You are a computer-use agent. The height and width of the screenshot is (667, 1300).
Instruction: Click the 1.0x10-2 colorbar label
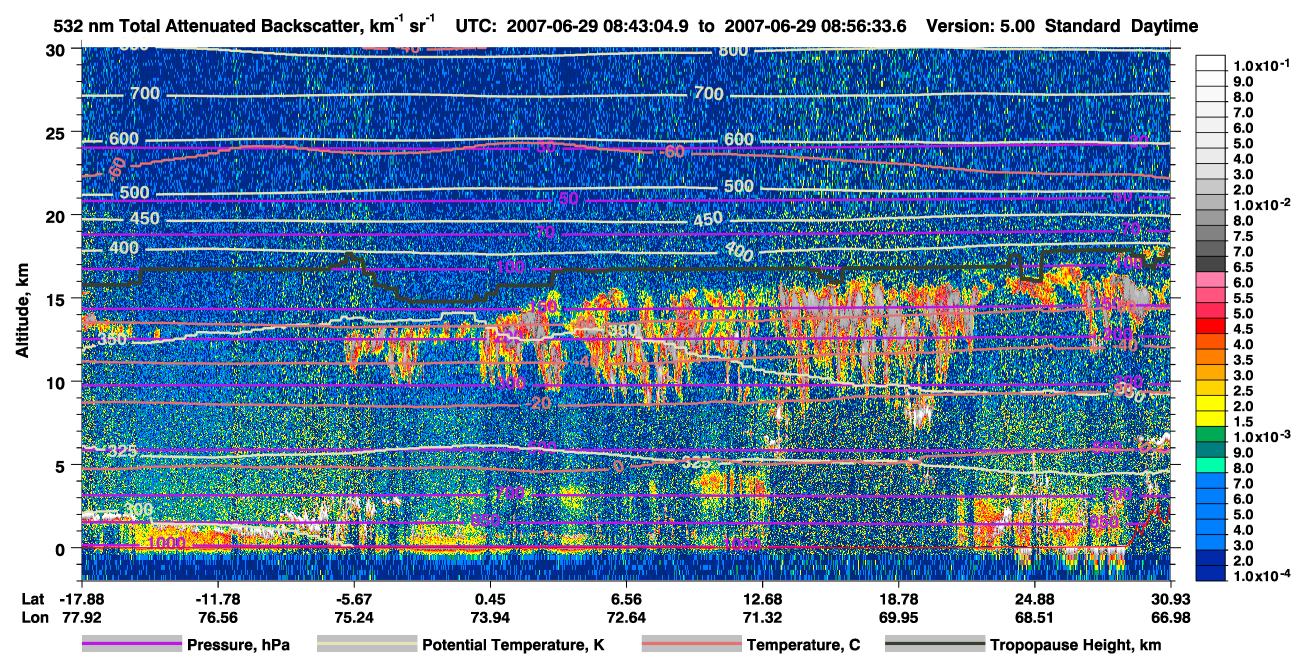point(1262,205)
